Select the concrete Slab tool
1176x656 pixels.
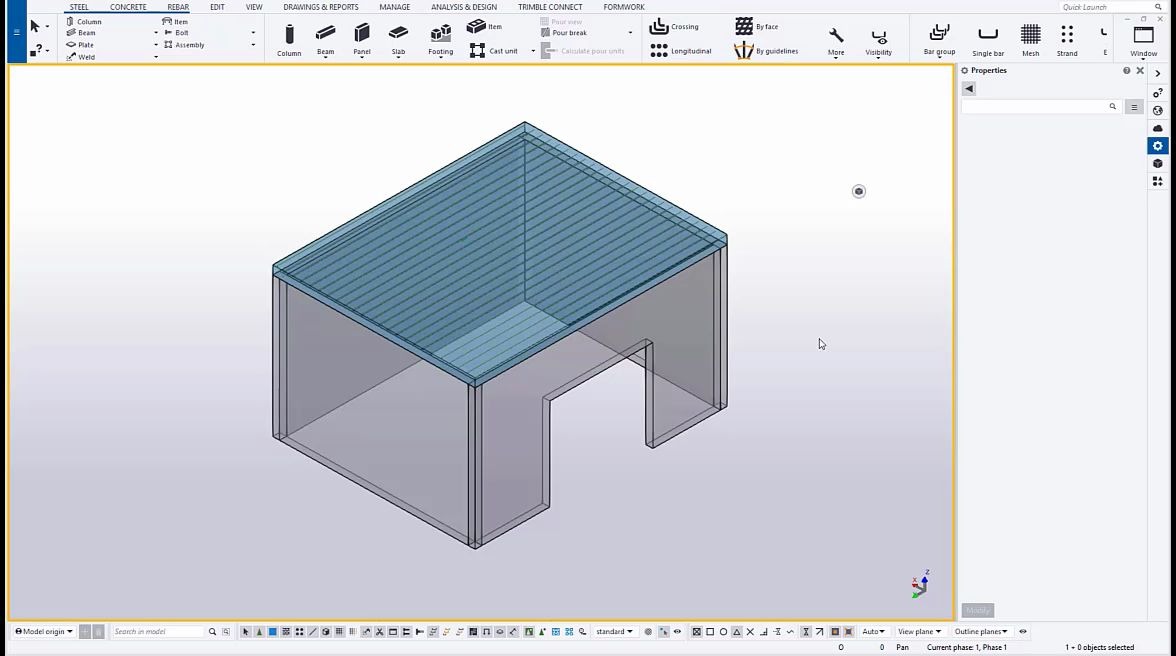398,40
